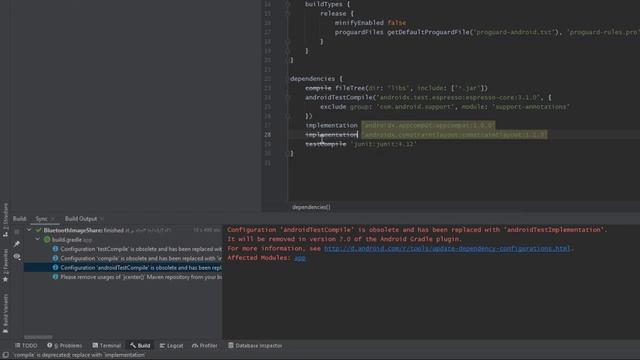Click the info icon beside the 'testCompile' message
Viewport: 640px width, 360px height.
55,249
